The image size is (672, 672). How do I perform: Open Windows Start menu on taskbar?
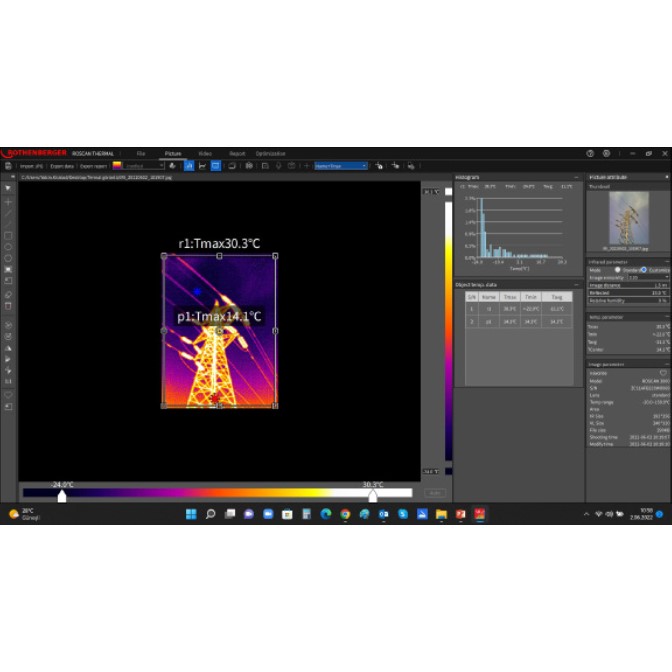click(x=191, y=514)
